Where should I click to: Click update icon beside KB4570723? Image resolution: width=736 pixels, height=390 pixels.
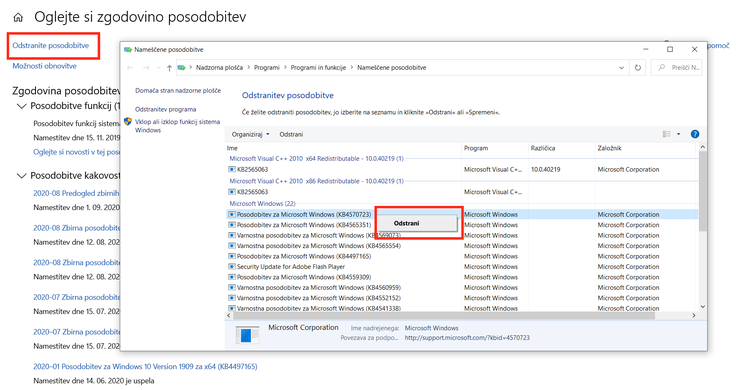(231, 214)
